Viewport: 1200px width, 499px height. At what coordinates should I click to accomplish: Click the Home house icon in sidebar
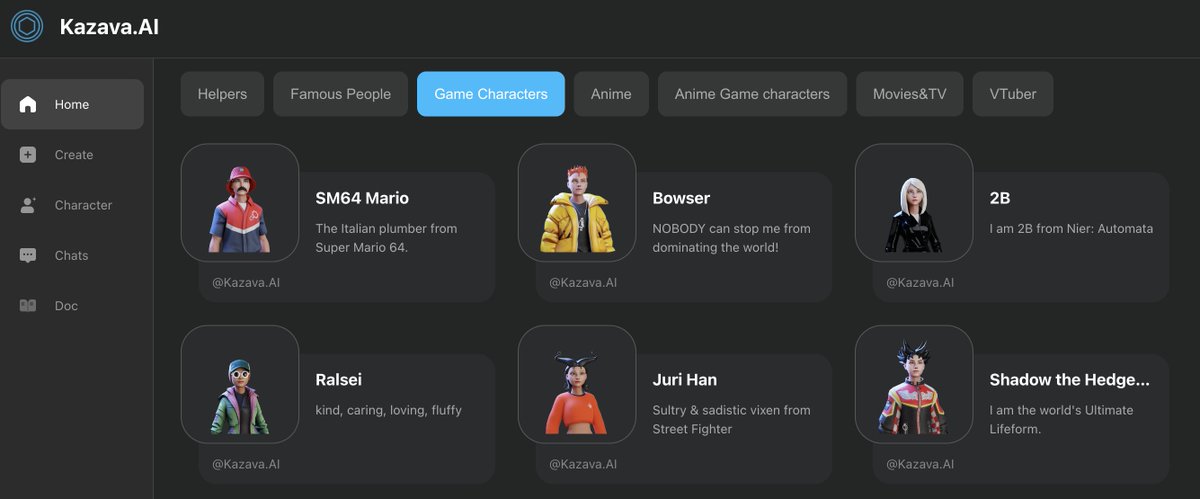coord(28,104)
